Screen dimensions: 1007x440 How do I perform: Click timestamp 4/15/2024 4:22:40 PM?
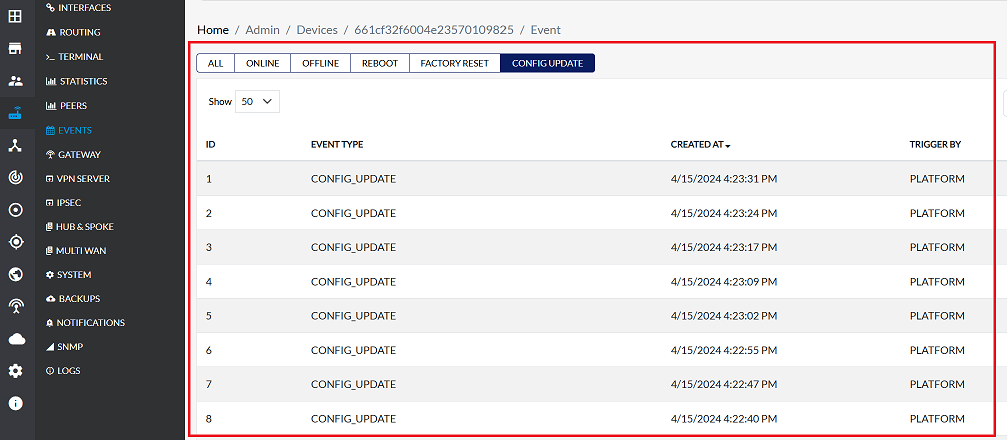pos(724,419)
